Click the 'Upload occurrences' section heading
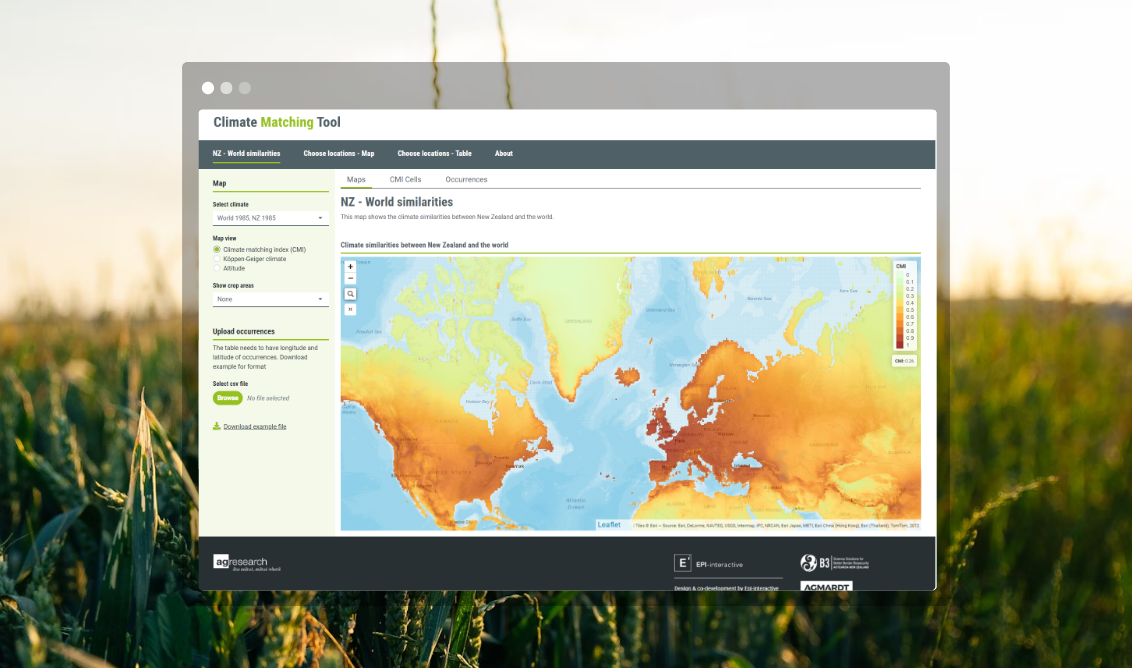Viewport: 1132px width, 668px height. click(x=243, y=331)
